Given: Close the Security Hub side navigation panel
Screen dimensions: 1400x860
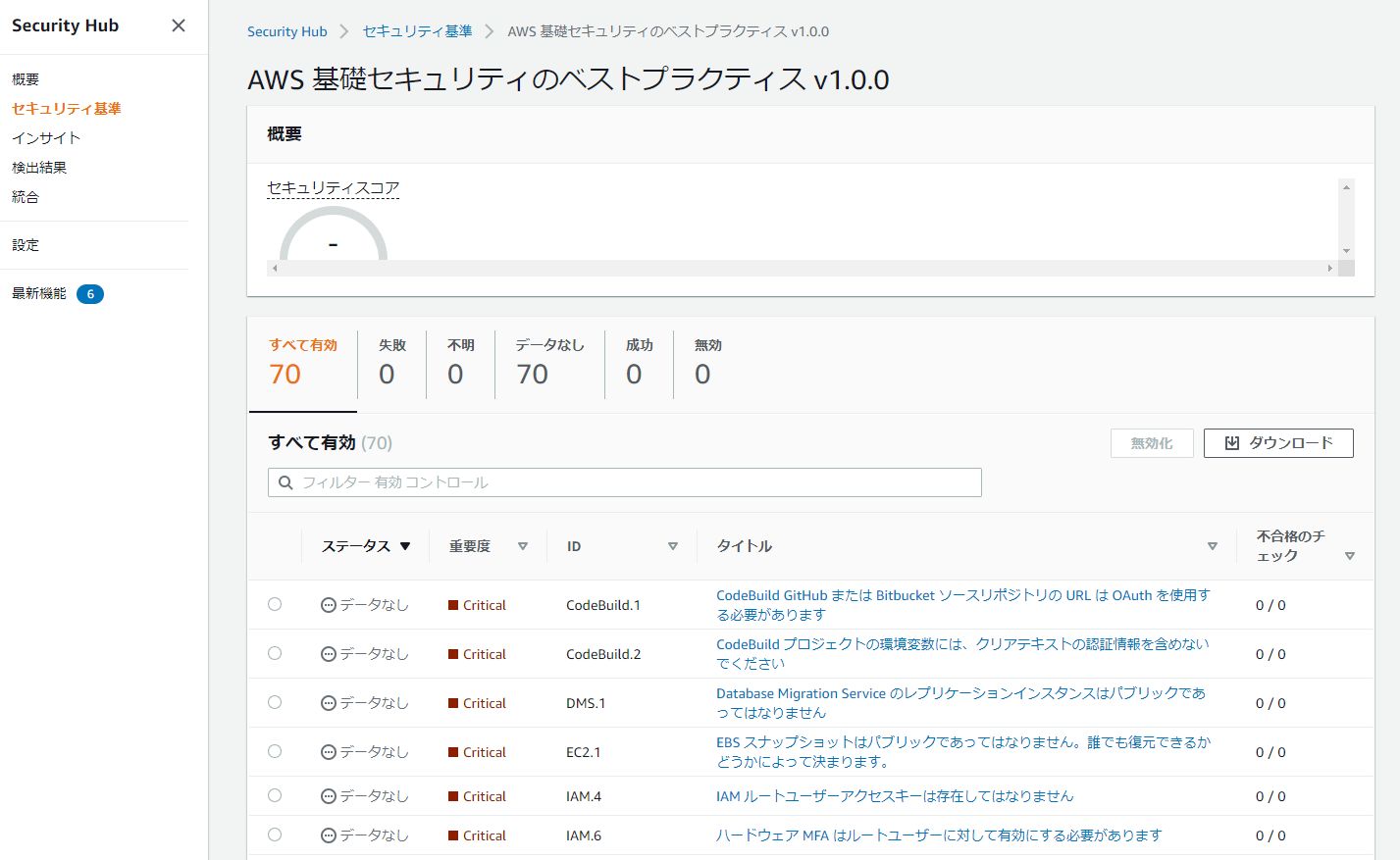Looking at the screenshot, I should point(179,25).
